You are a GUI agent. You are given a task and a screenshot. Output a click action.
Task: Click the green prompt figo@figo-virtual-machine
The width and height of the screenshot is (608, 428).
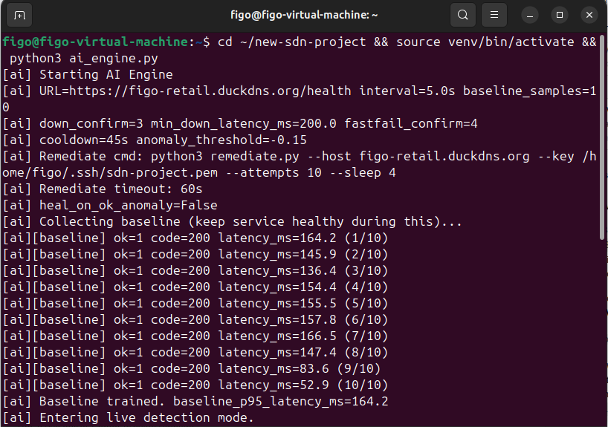[95, 42]
